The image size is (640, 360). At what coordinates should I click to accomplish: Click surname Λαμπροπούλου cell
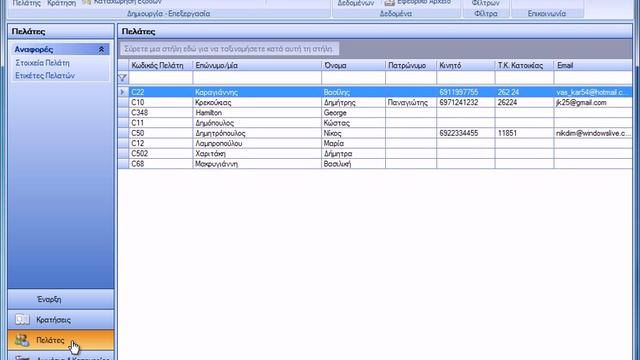[x=257, y=143]
